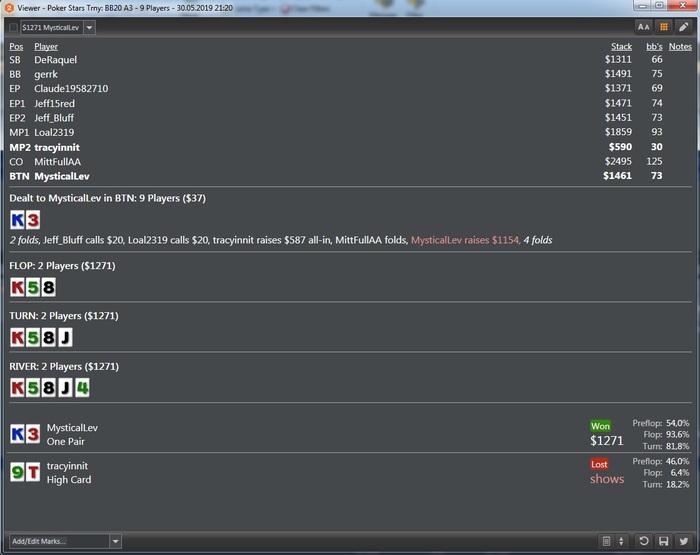This screenshot has height=555, width=700.
Task: Click the RIVER: 2 Players header
Action: (64, 366)
